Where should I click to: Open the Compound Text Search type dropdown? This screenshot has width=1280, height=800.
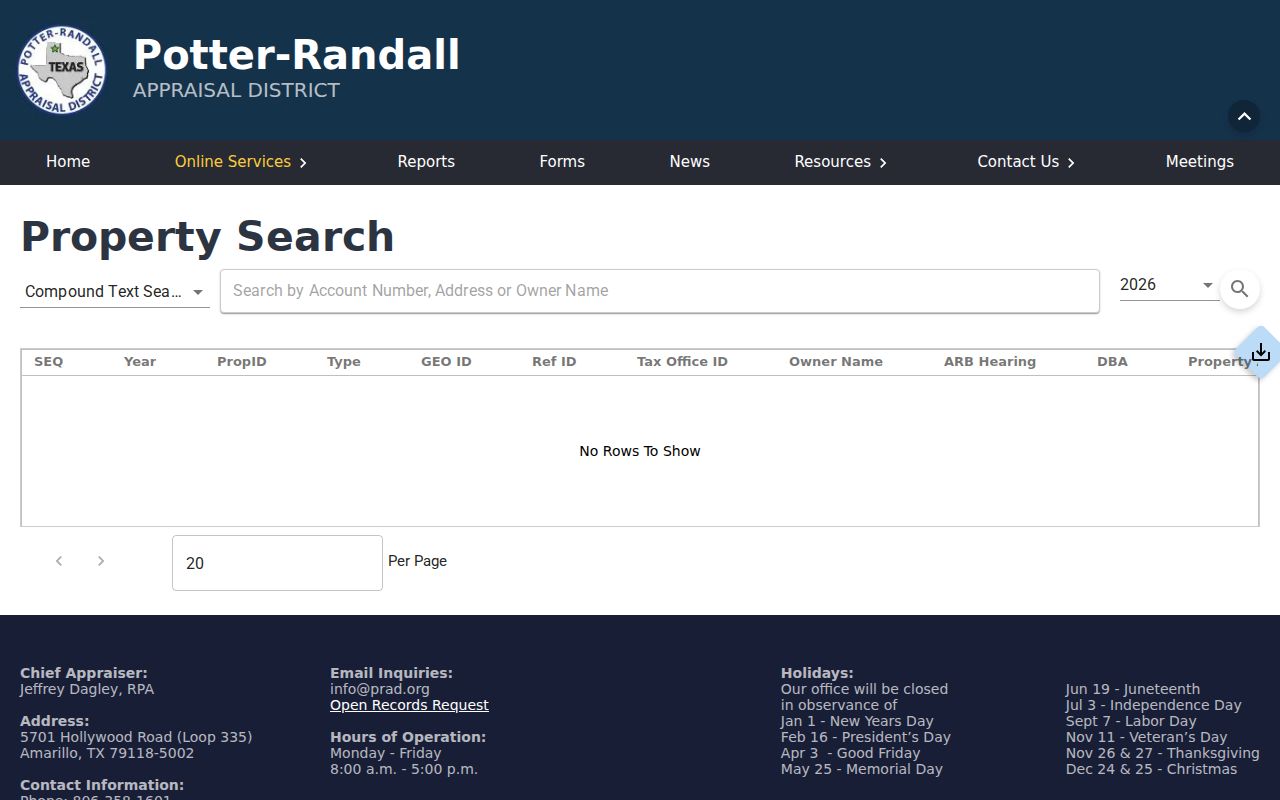pos(115,291)
